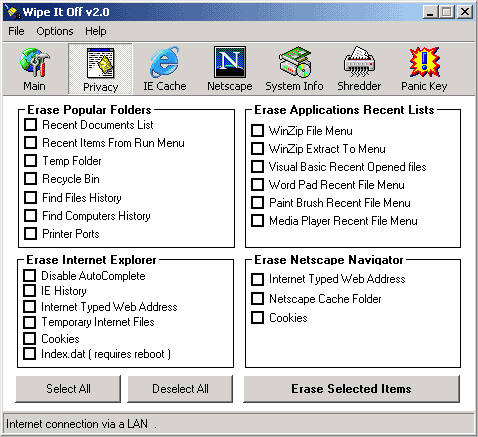Switch to the Netscape section
Screen dimensions: 478x437
tap(230, 69)
